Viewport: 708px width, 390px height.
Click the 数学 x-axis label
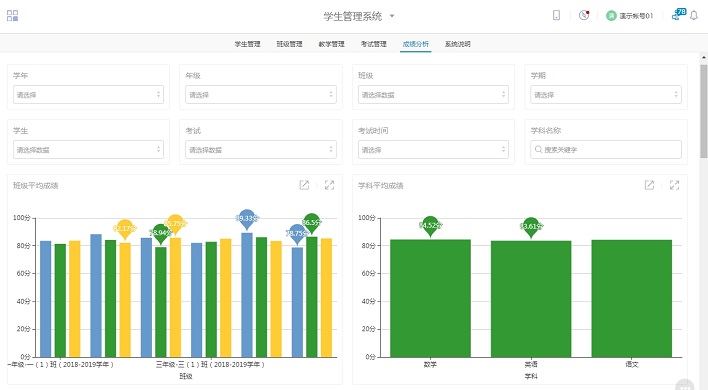(x=430, y=364)
